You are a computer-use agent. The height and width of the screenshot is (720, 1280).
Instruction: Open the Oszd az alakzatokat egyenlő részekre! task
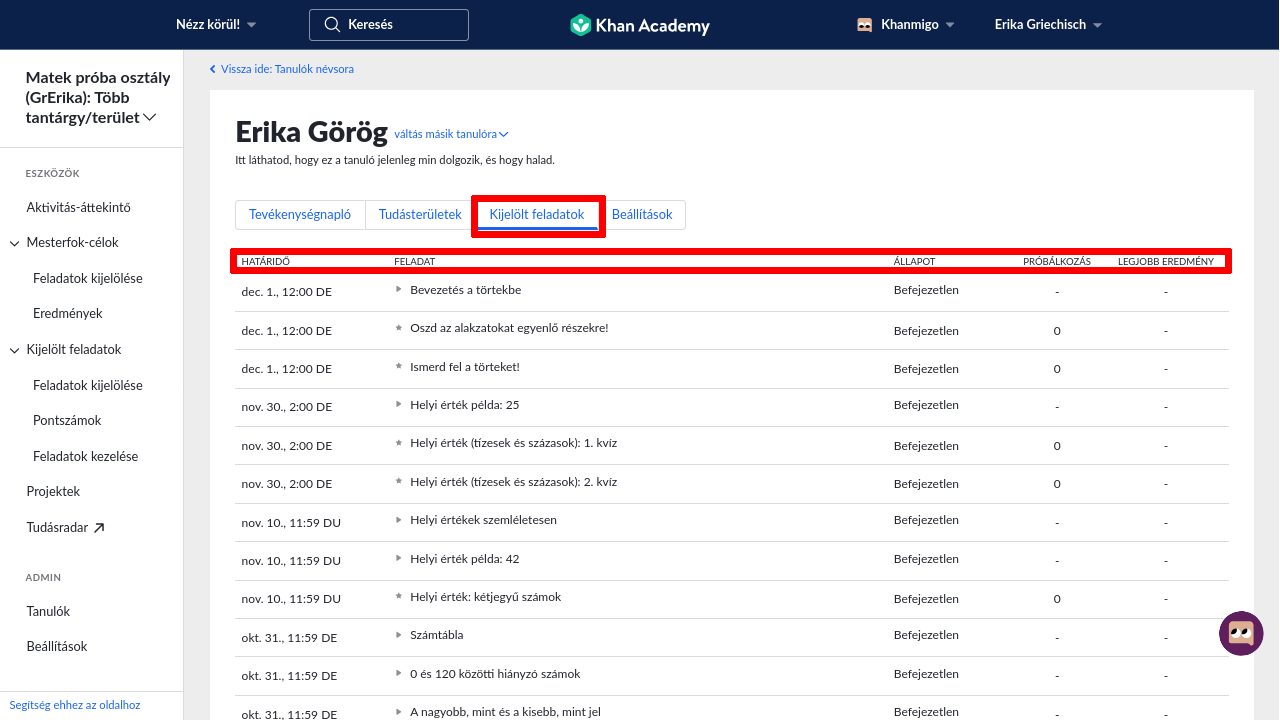509,328
